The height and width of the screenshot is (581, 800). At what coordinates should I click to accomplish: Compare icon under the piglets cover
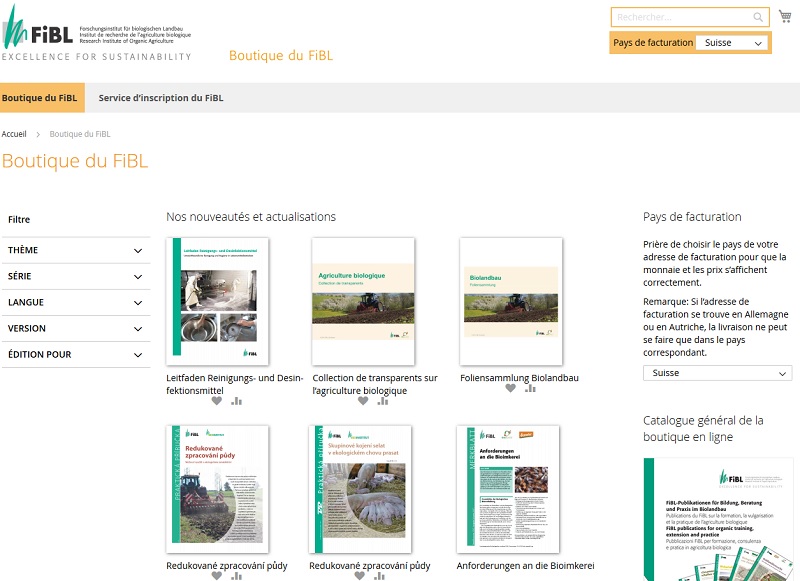(379, 576)
